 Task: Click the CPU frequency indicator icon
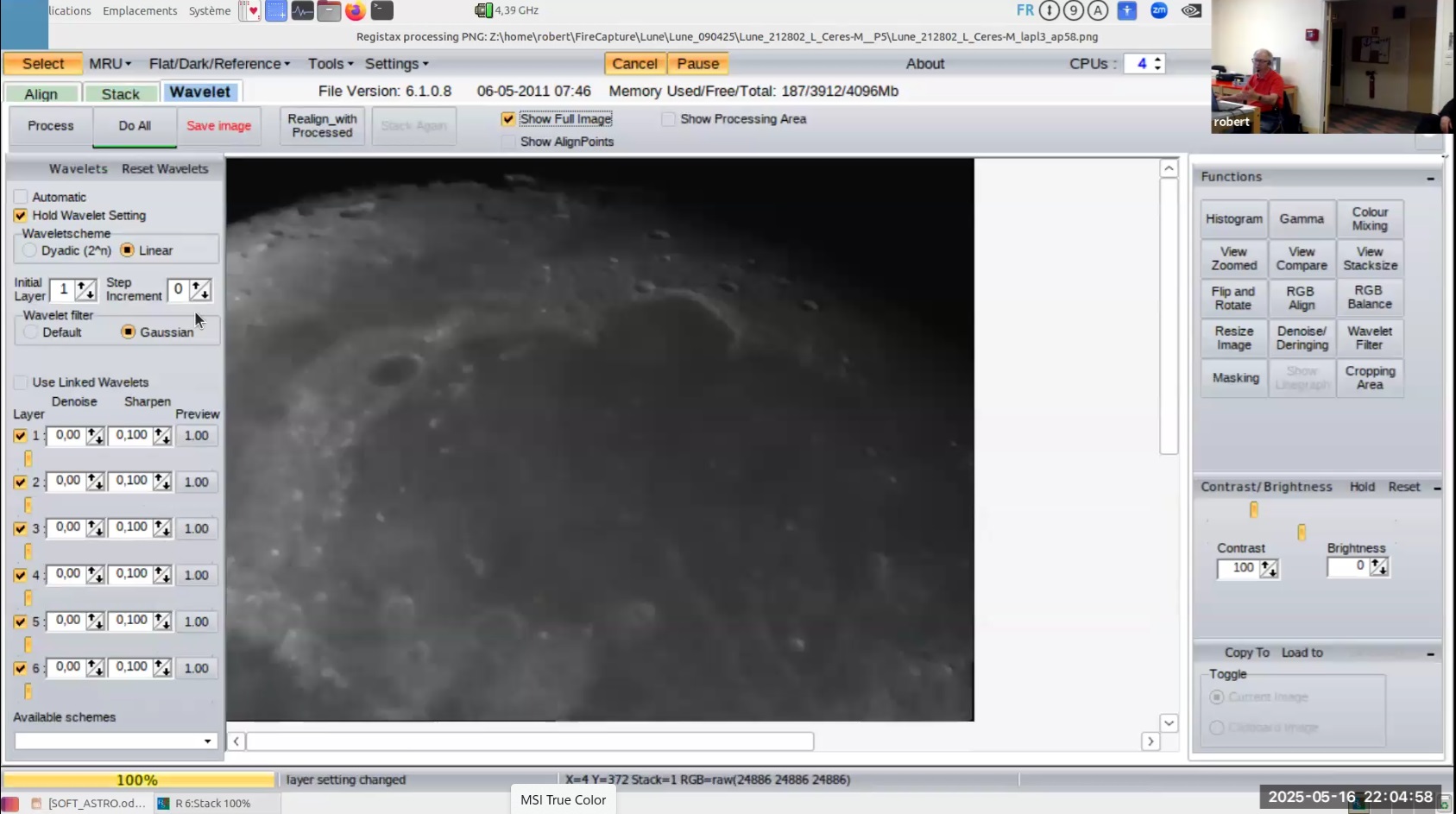pyautogui.click(x=483, y=10)
